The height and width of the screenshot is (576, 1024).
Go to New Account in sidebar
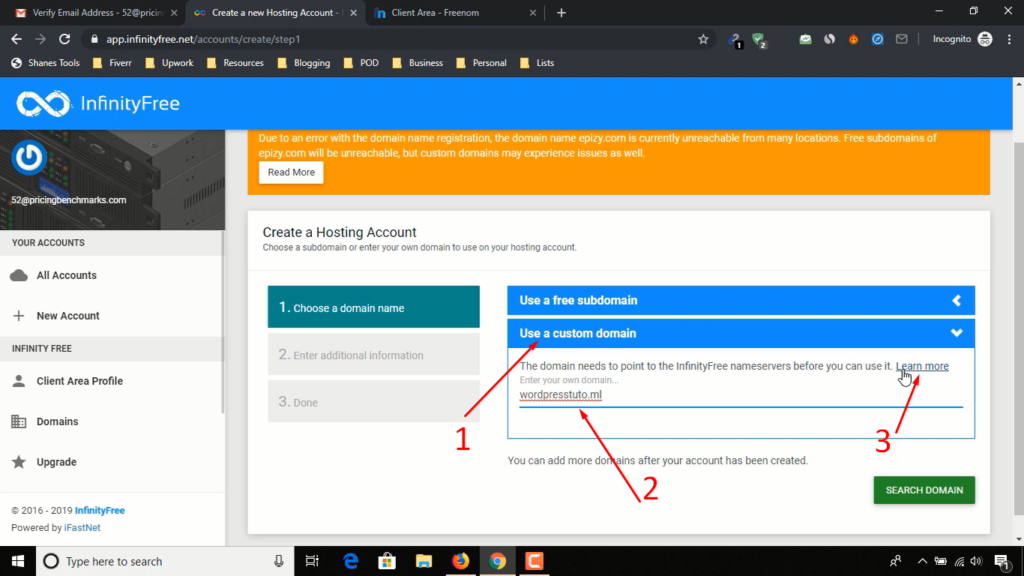pyautogui.click(x=111, y=315)
